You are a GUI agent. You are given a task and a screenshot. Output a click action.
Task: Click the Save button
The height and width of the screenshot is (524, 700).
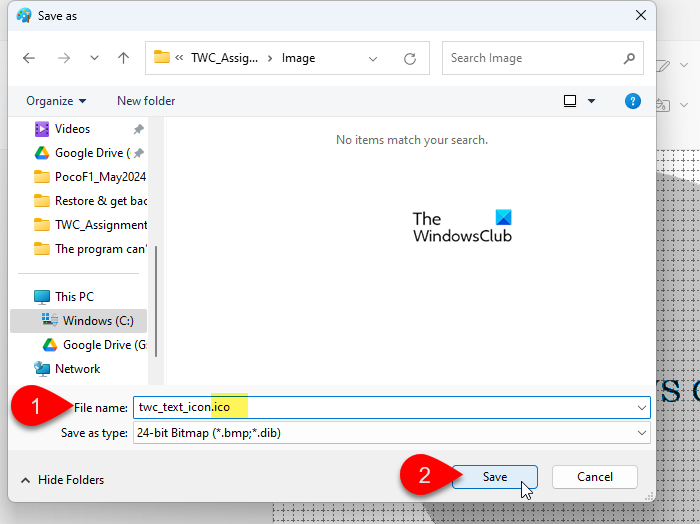495,477
